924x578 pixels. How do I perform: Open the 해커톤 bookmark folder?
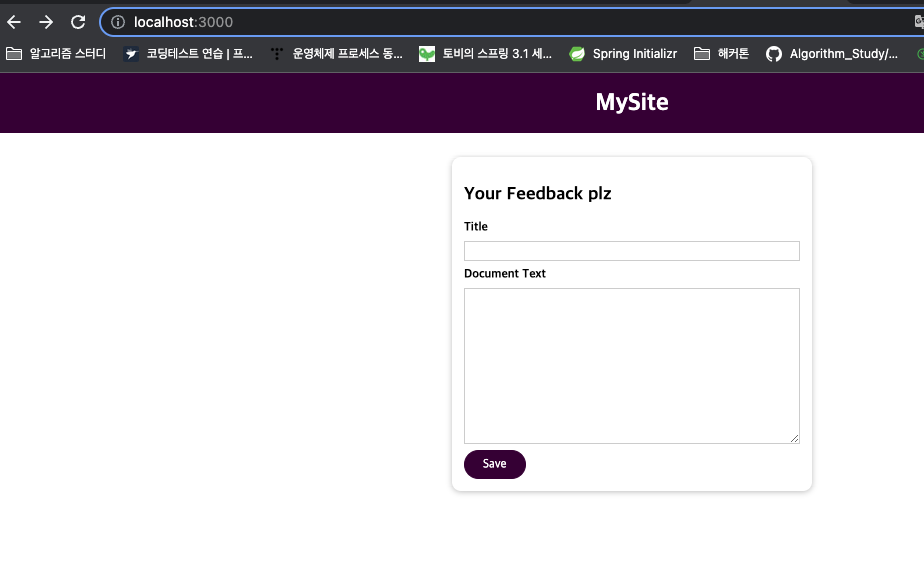click(721, 54)
